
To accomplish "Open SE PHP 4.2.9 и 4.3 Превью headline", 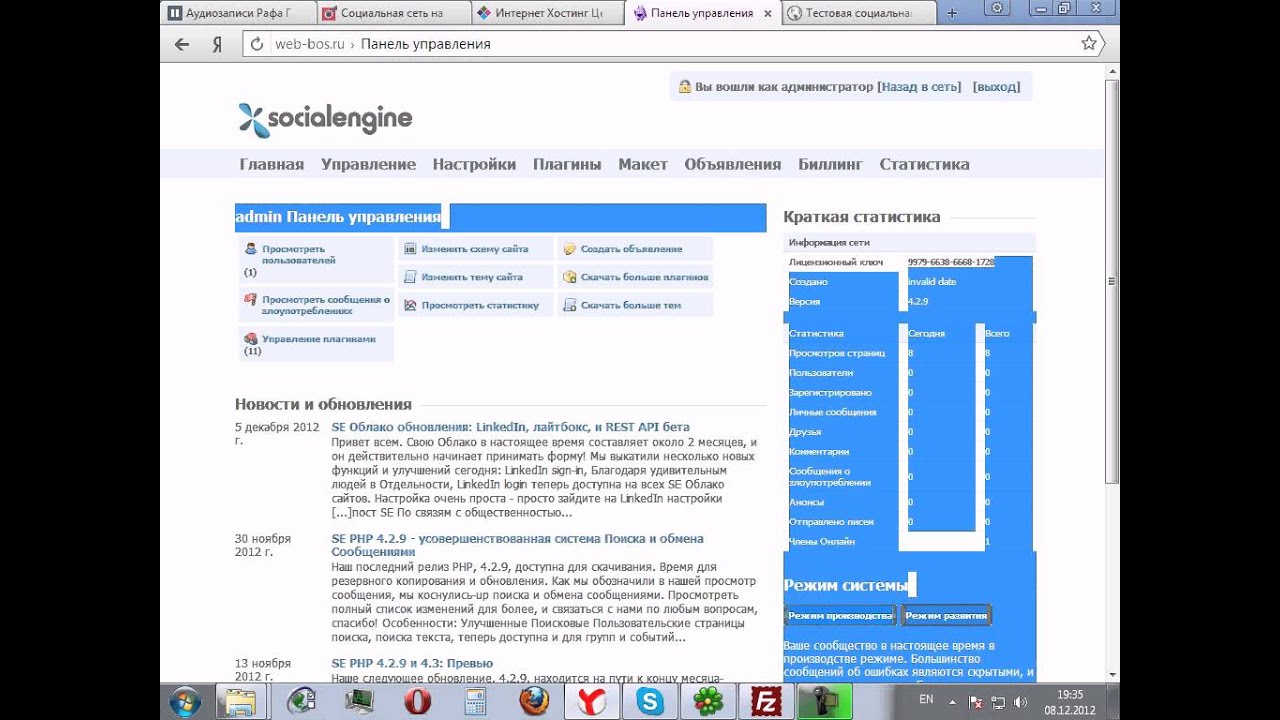I will click(412, 663).
